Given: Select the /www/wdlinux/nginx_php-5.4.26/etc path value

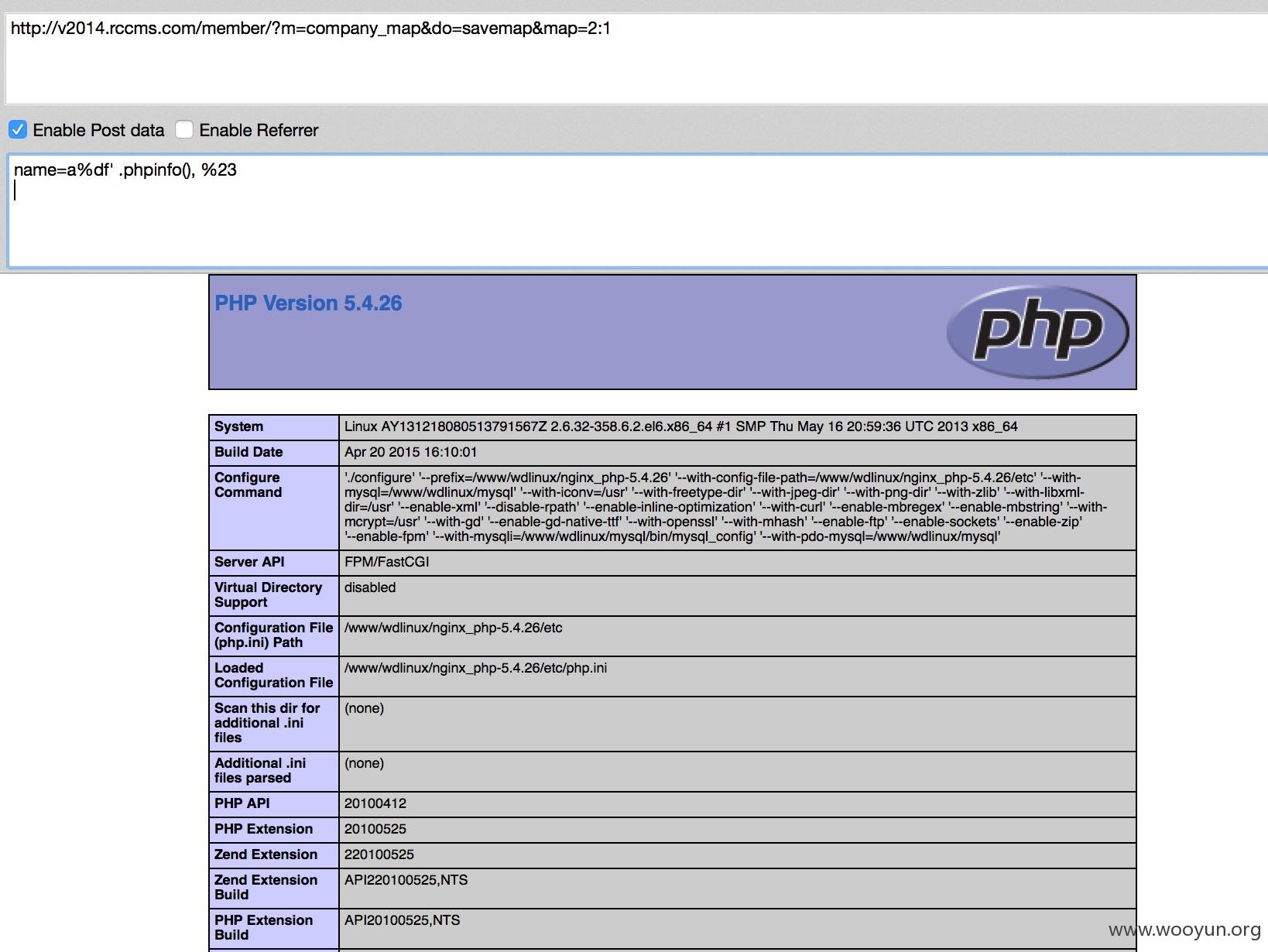Looking at the screenshot, I should pyautogui.click(x=453, y=628).
